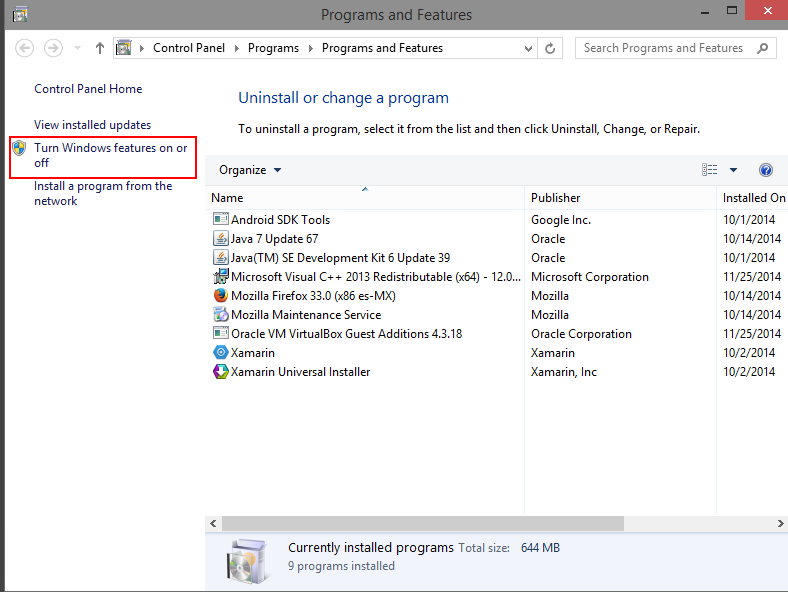Sort by Publisher column header
Viewport: 788px width, 592px height.
[x=620, y=198]
